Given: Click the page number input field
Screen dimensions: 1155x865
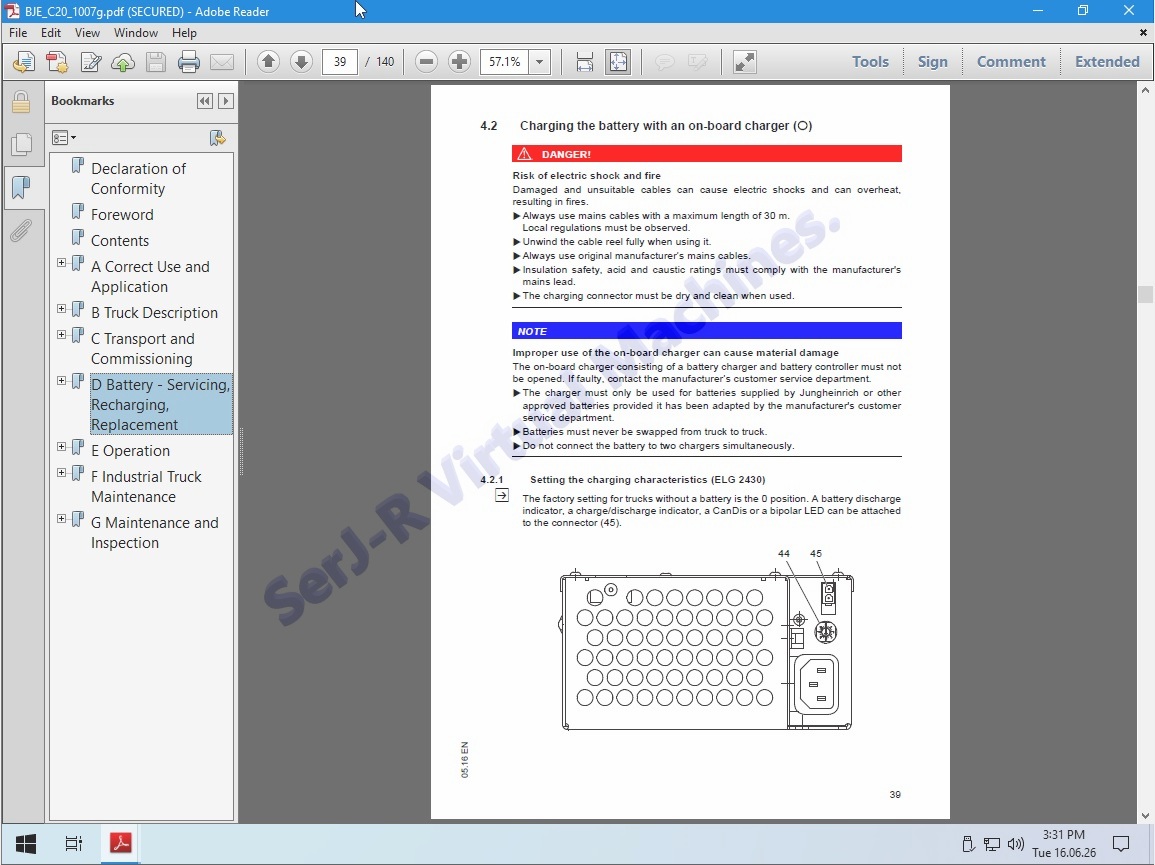Looking at the screenshot, I should 340,62.
